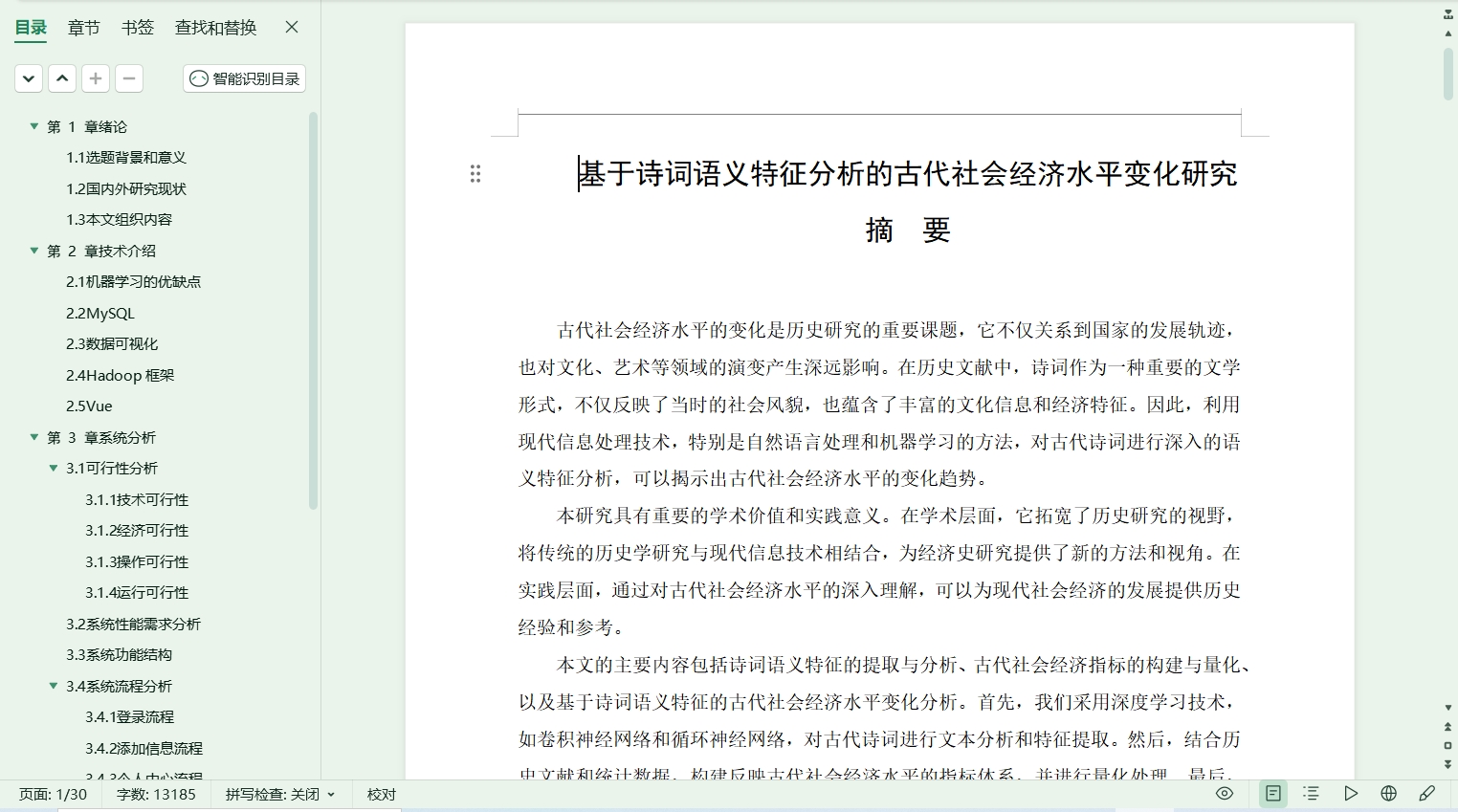Click the collapse-all up chevron button in outline toolbar
Image resolution: width=1458 pixels, height=812 pixels.
(62, 78)
